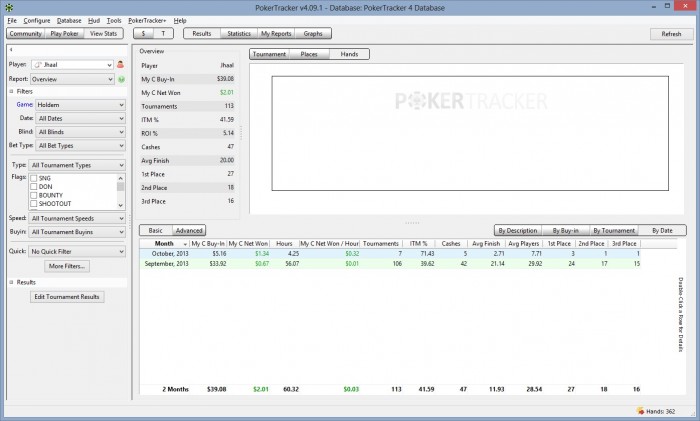The height and width of the screenshot is (421, 700).
Task: Open the Database menu
Action: tap(69, 21)
